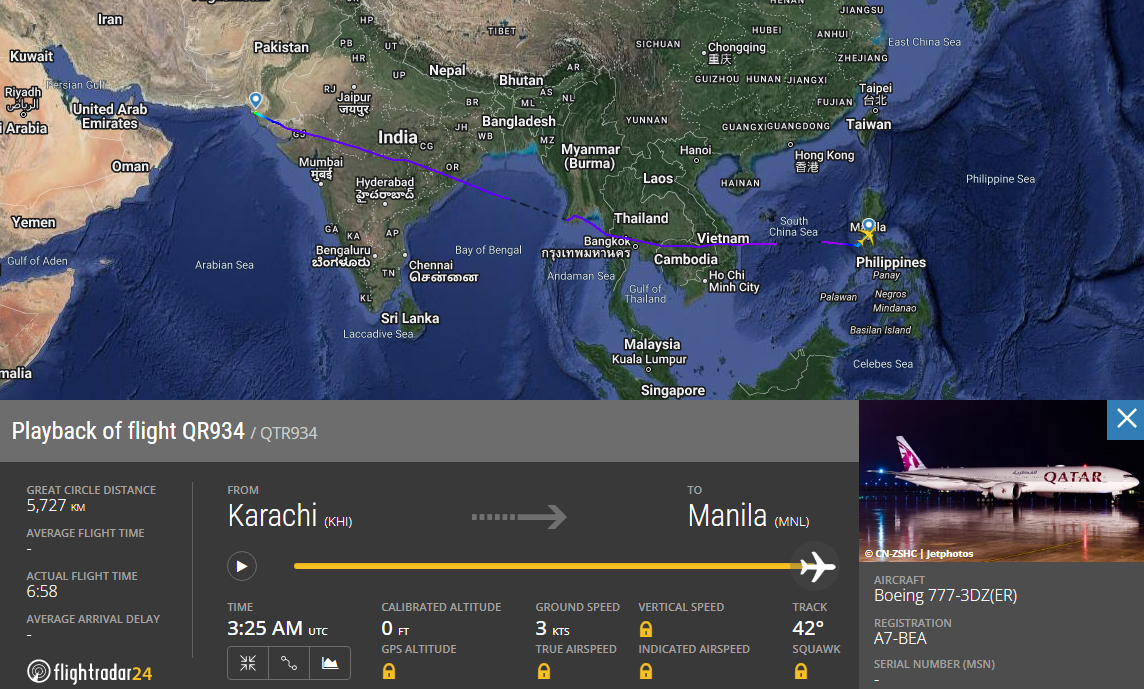
Task: Click the yellow playback progress bar
Action: pos(544,566)
